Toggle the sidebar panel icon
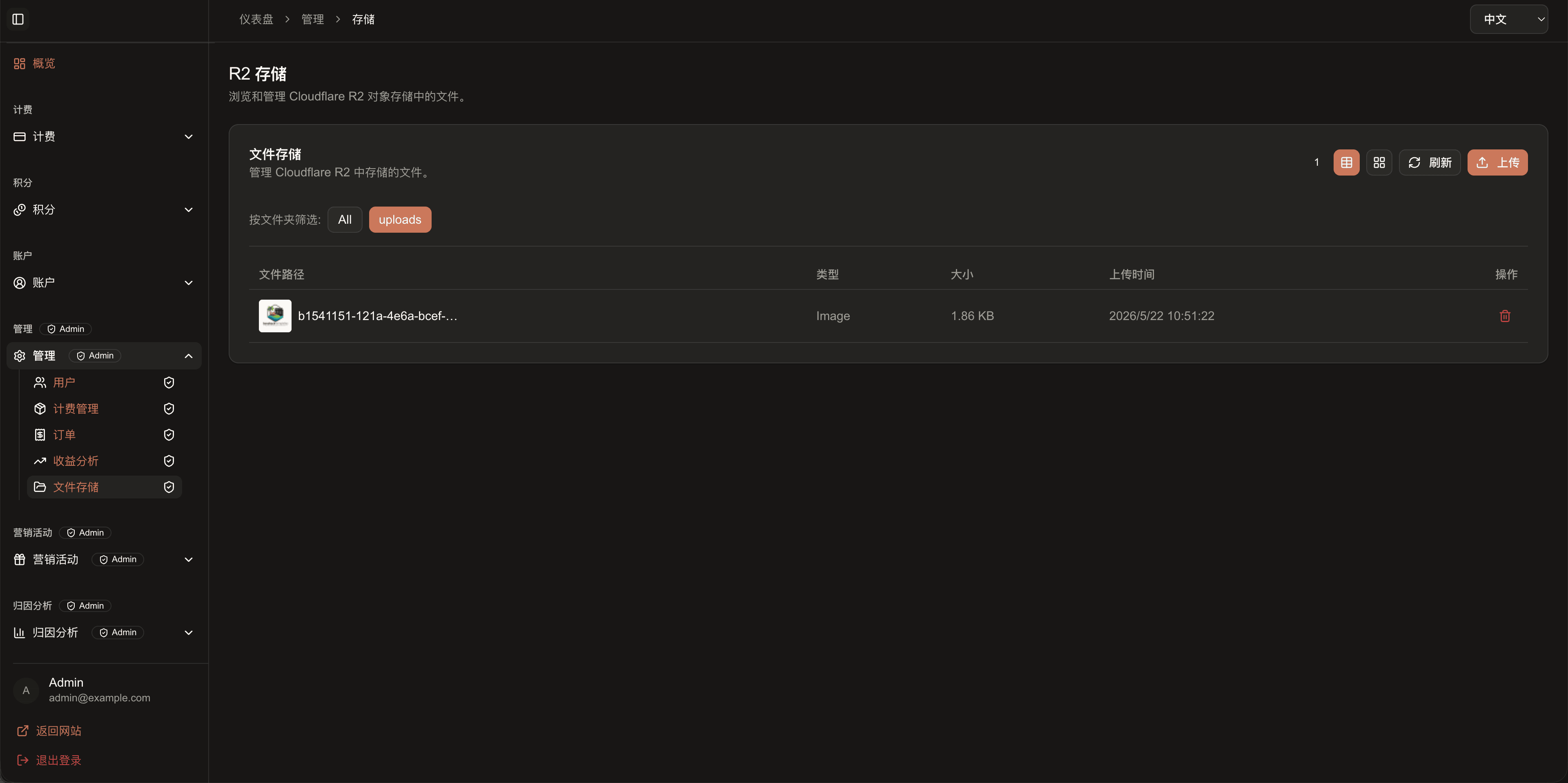 (x=18, y=20)
